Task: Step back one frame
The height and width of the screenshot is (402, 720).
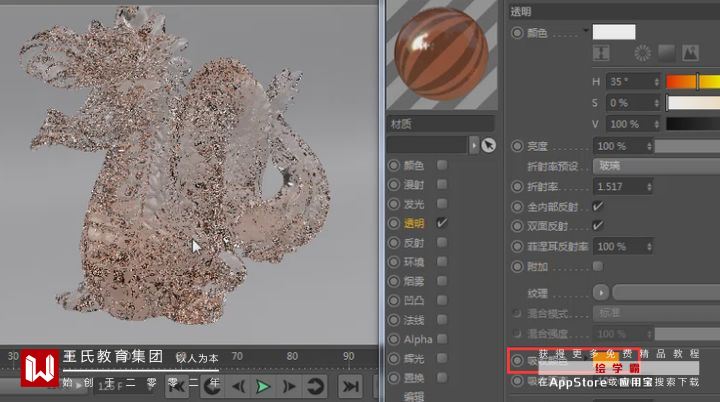Action: [x=238, y=386]
